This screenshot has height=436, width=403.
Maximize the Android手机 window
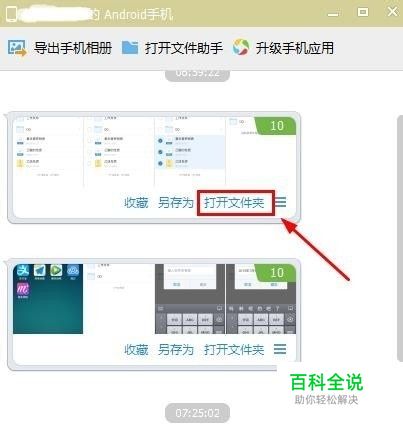[x=363, y=12]
